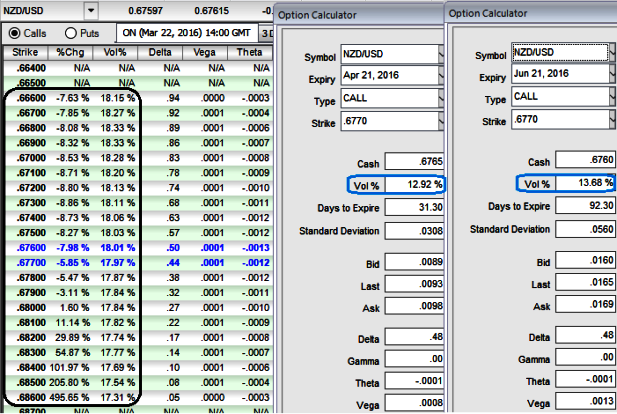Select the Calls radio button
This screenshot has height=414, width=617.
click(15, 33)
